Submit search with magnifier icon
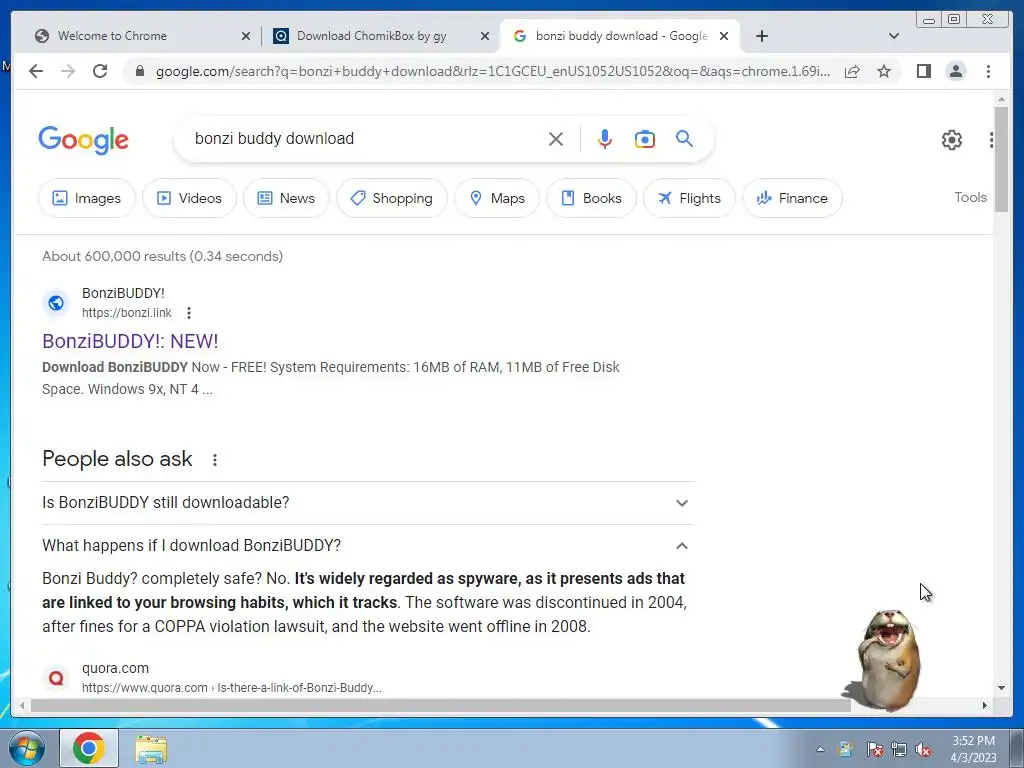Screen dimensions: 1024x768 click(684, 138)
